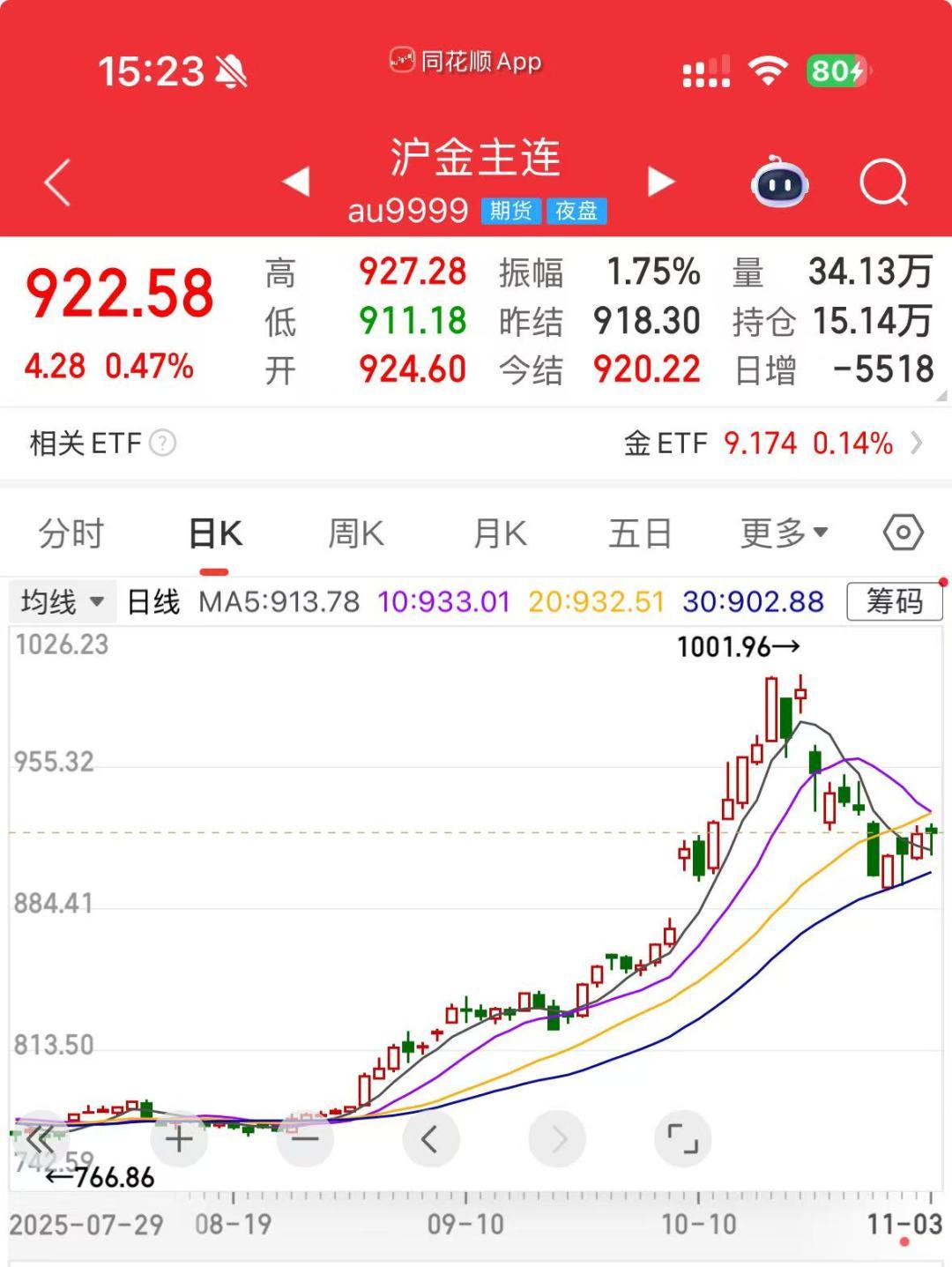Viewport: 952px width, 1267px height.
Task: Open the 月K chart tab
Action: (x=500, y=533)
